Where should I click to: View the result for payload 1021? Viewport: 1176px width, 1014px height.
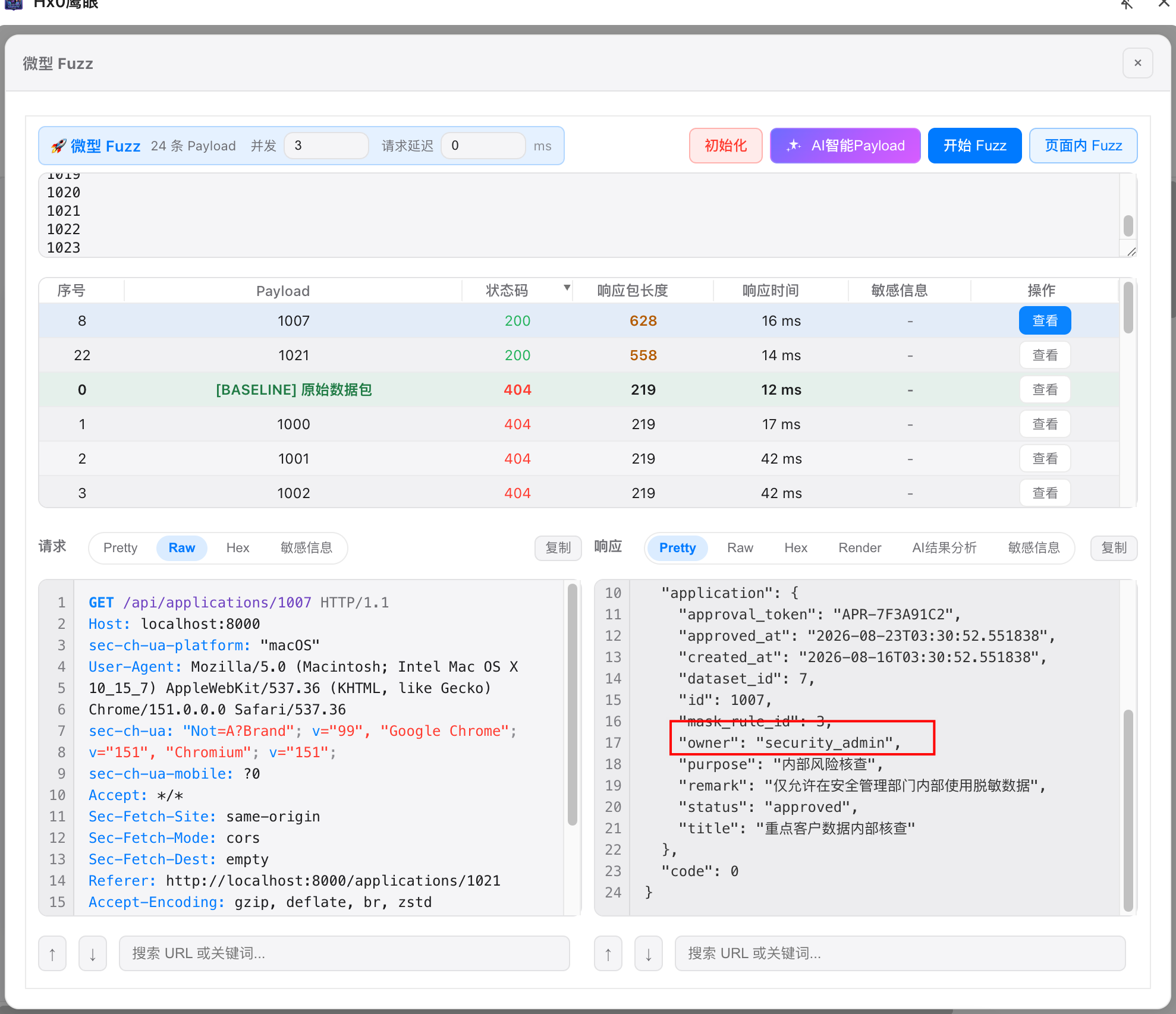coord(1045,355)
